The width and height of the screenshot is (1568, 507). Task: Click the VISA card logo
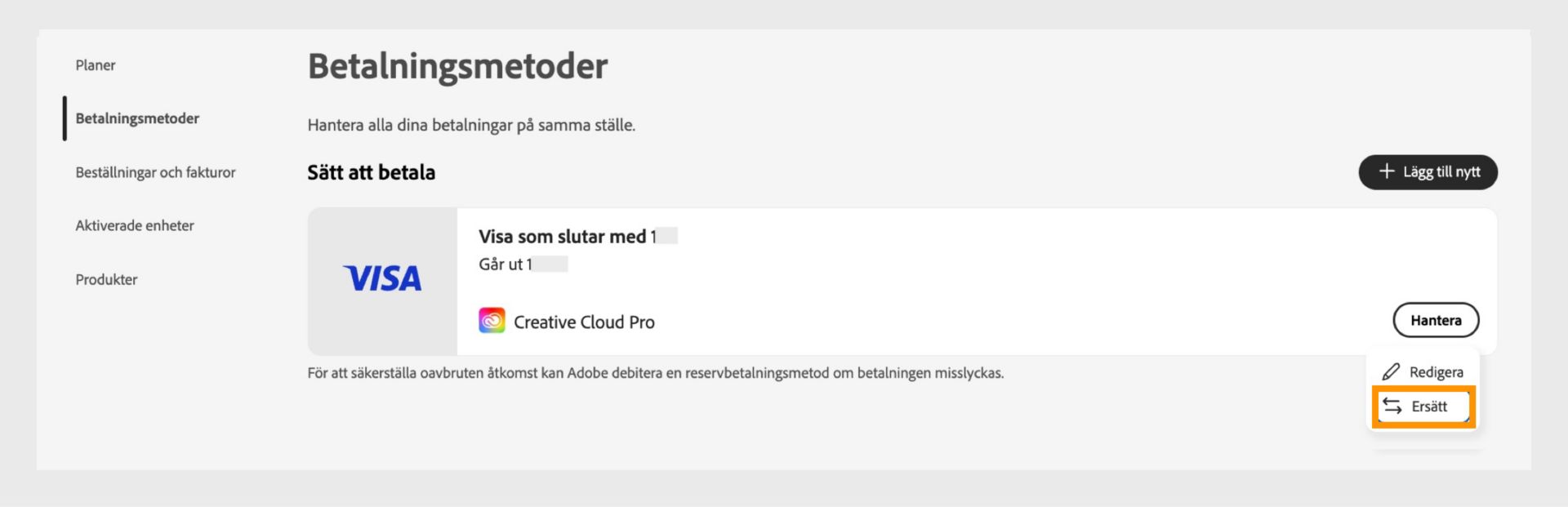(382, 279)
